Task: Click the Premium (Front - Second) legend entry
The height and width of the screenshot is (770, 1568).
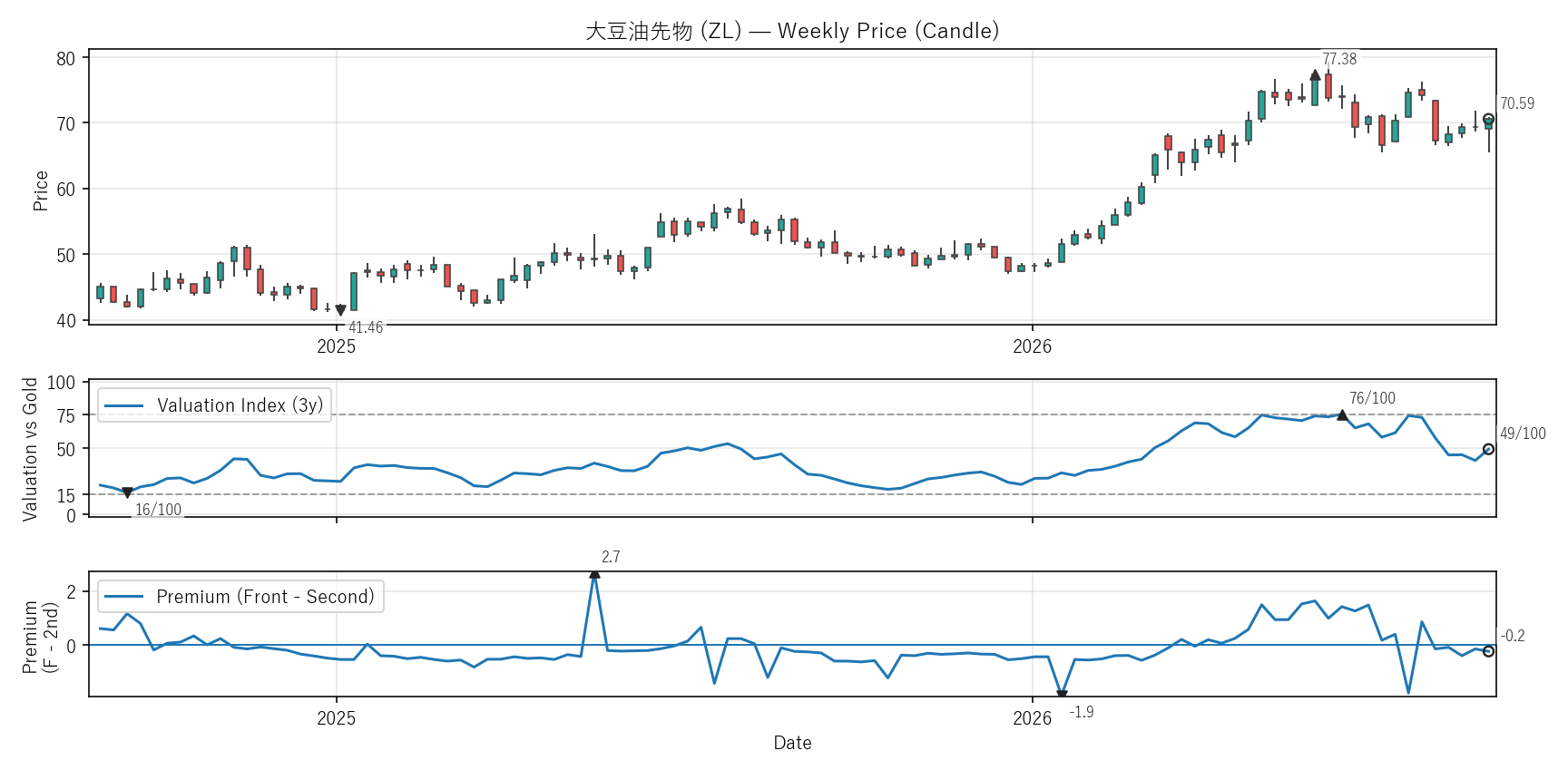Action: click(x=240, y=597)
